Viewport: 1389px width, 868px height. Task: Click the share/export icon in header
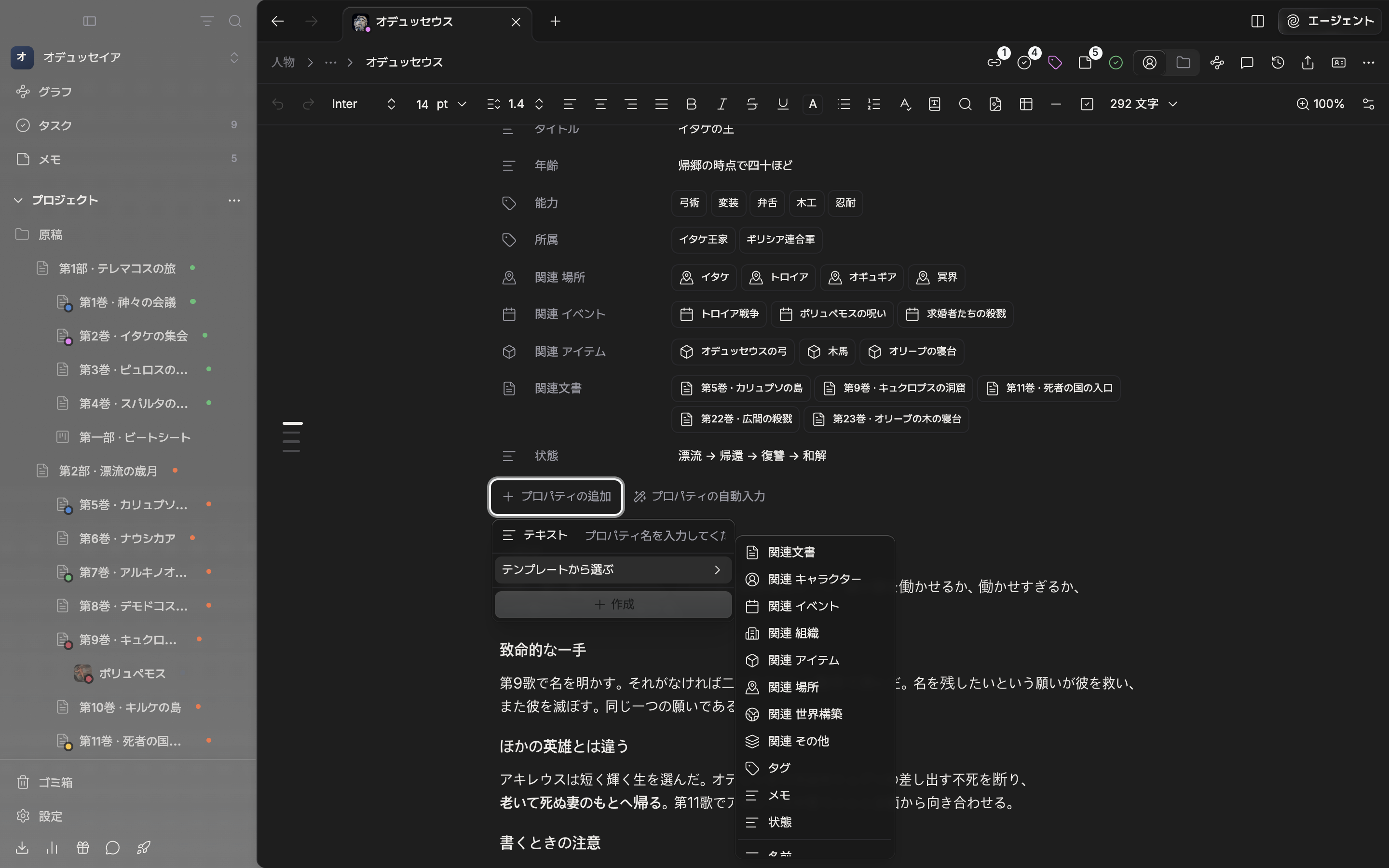pyautogui.click(x=1308, y=63)
